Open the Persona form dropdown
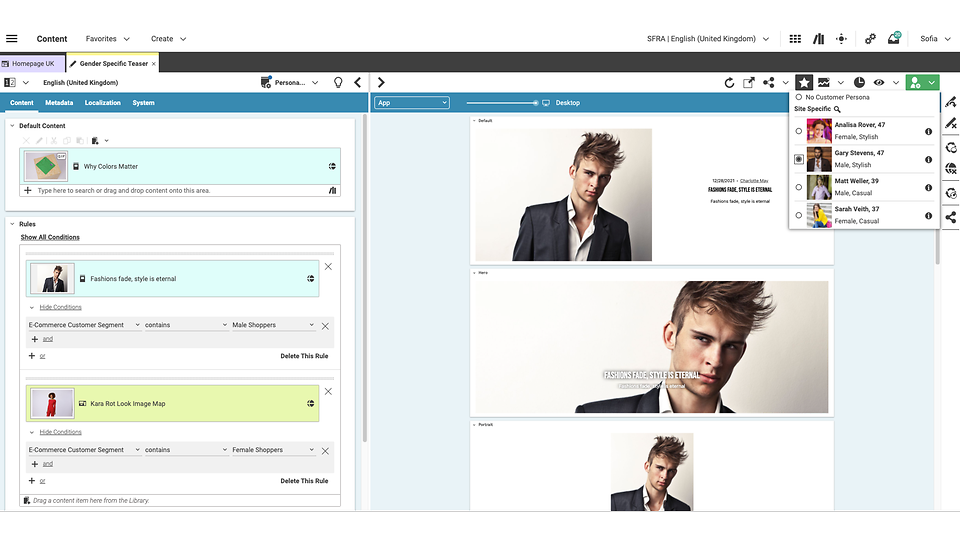 click(290, 82)
